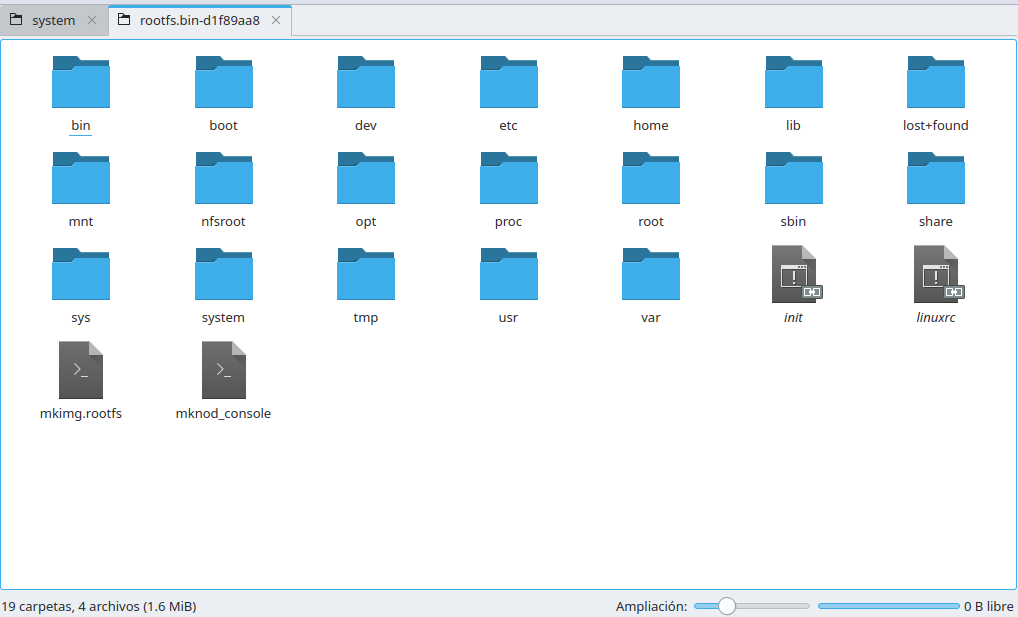The height and width of the screenshot is (617, 1018).
Task: Select the sbin folder
Action: click(793, 179)
